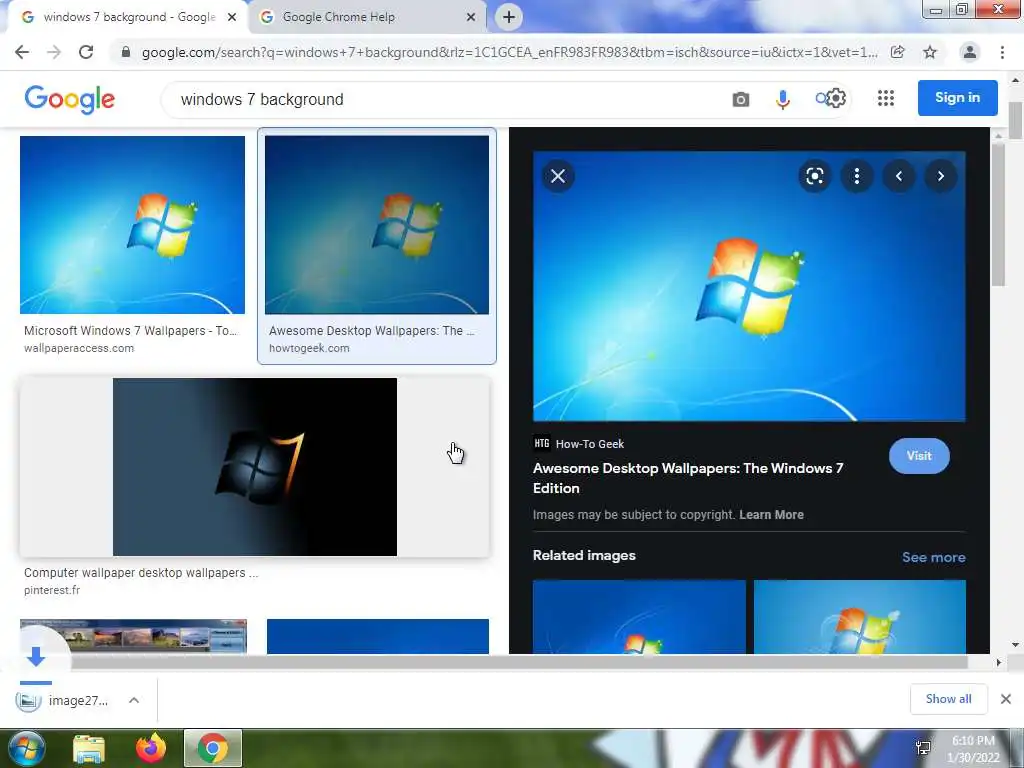The width and height of the screenshot is (1024, 768).
Task: Click the HTG How-To Geek favicon
Action: (541, 443)
